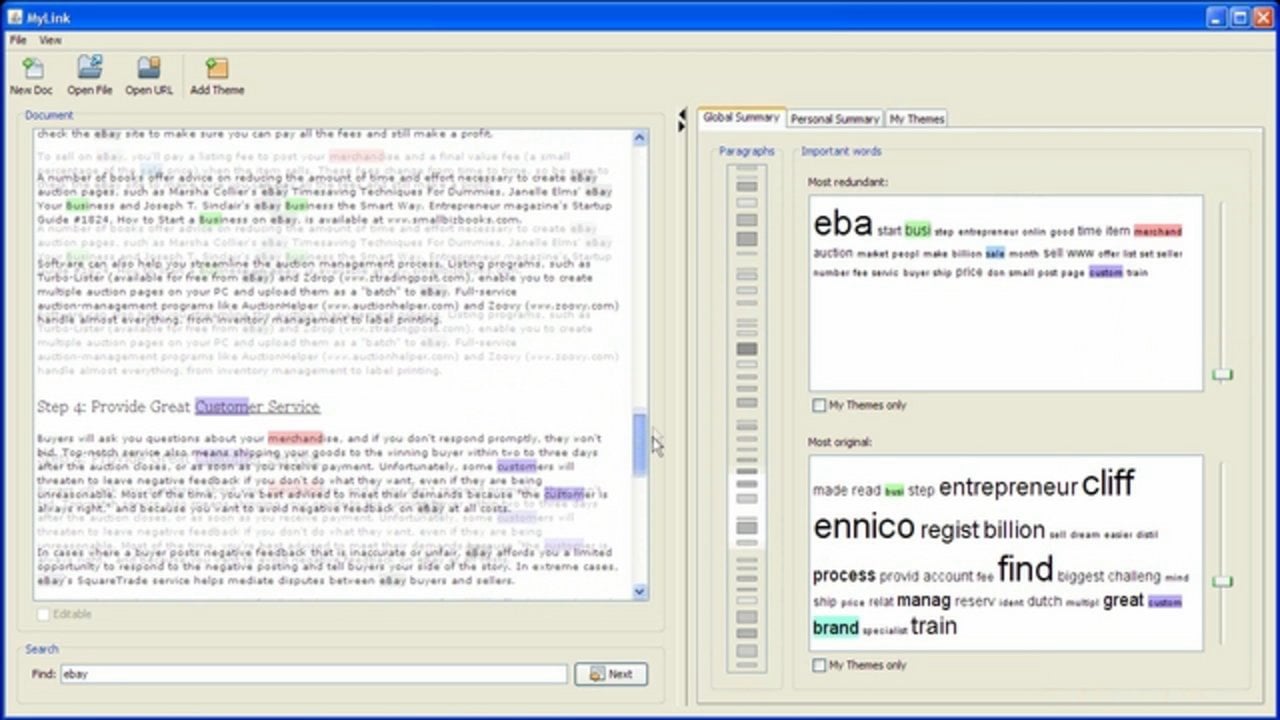Screen dimensions: 1280x720
Task: Switch to the My Themes tab
Action: coord(916,118)
